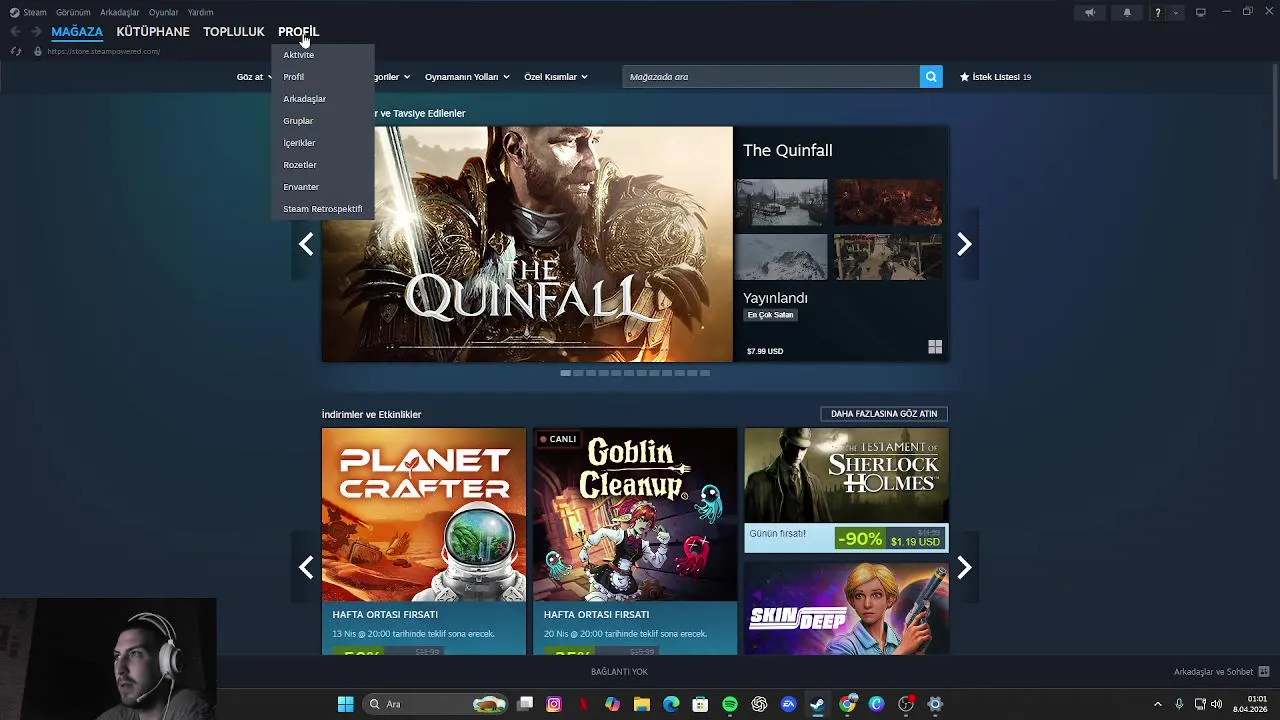Screen dimensions: 1280x720
Task: Open Testament of Sherlock Holmes deal
Action: 846,490
